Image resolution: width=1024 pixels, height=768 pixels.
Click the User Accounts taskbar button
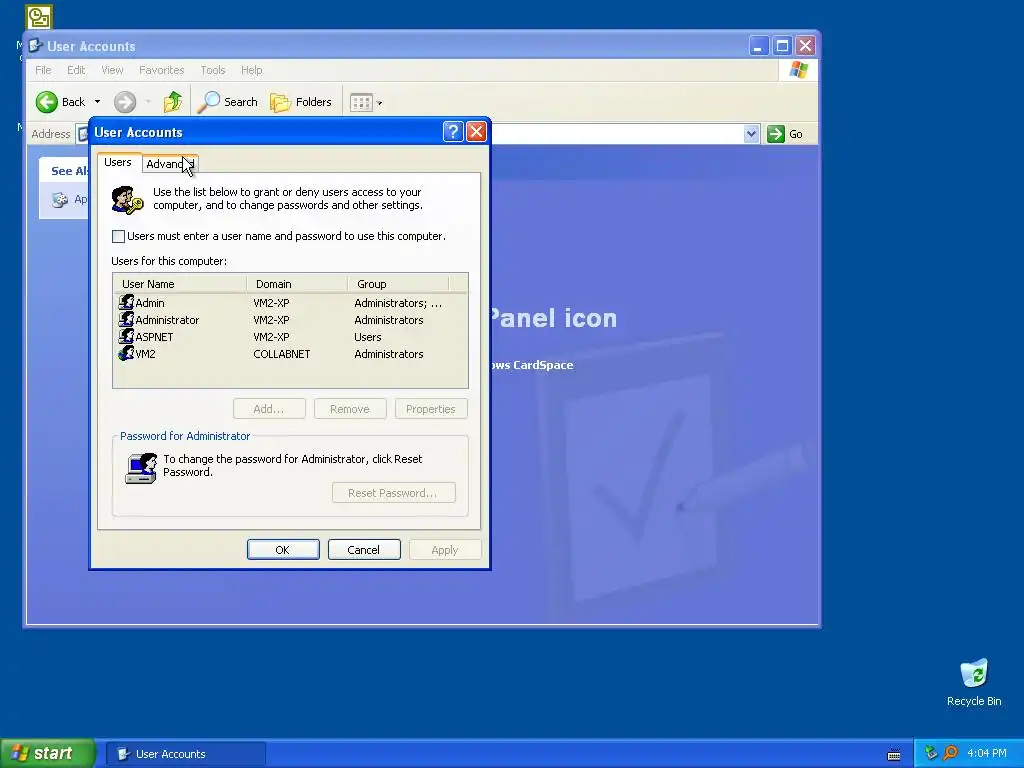pyautogui.click(x=185, y=754)
